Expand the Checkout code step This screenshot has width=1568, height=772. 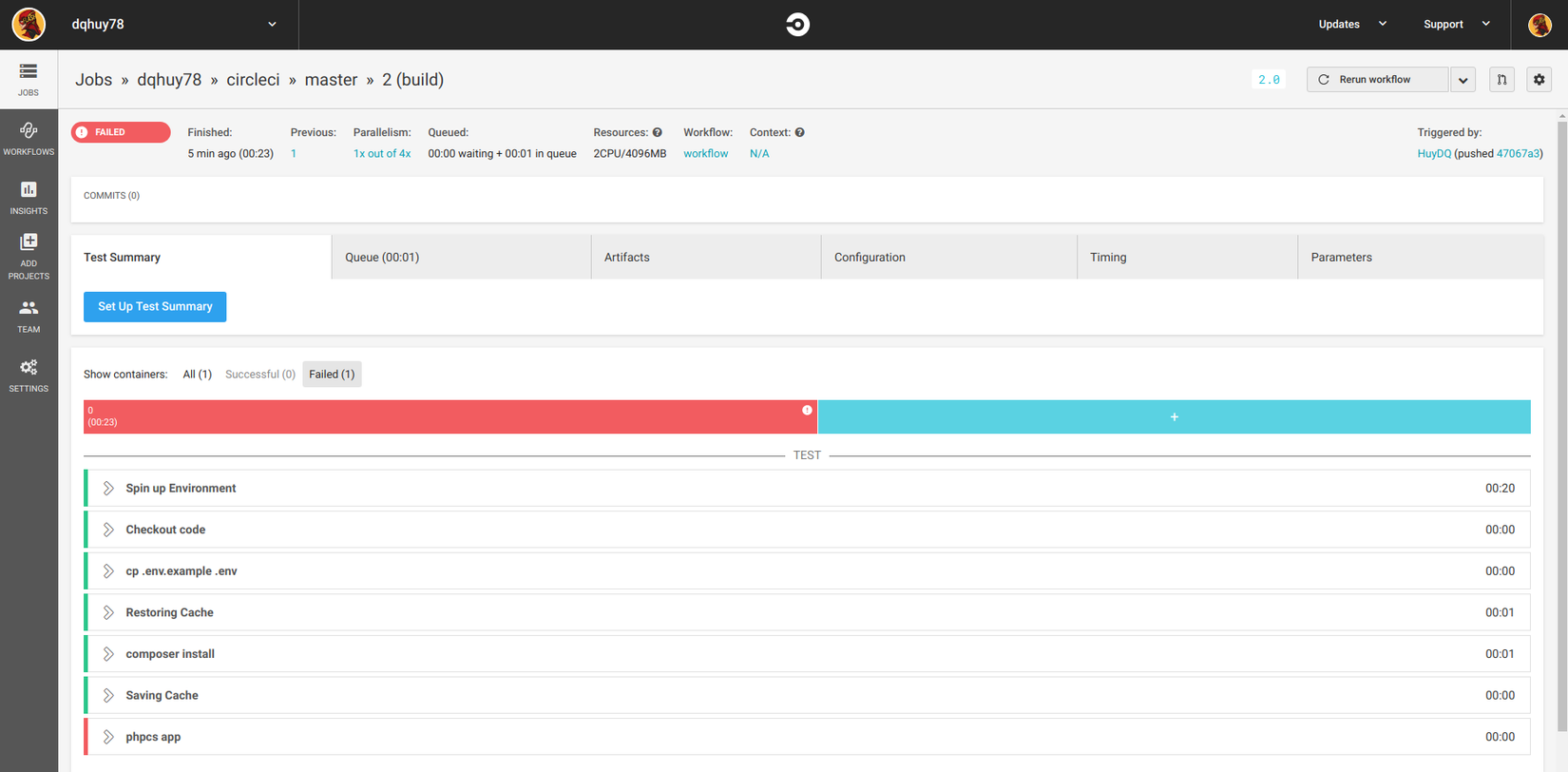(108, 530)
